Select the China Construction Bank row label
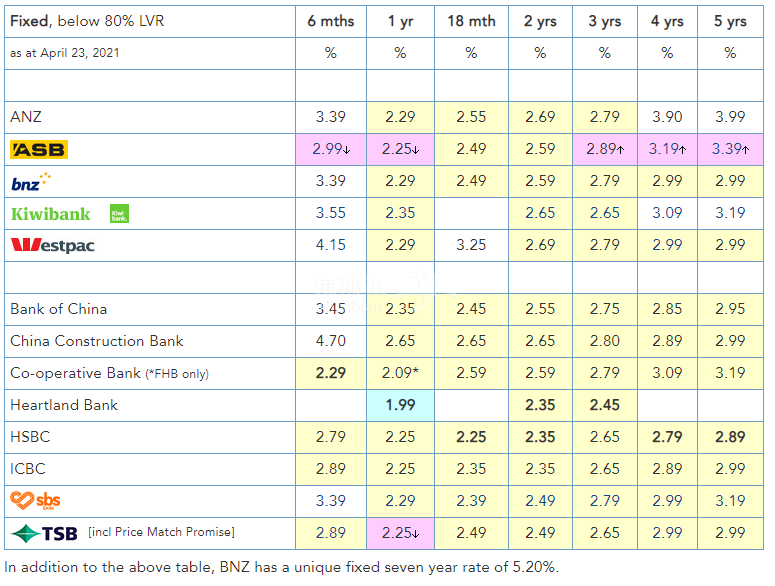The image size is (775, 586). [97, 341]
